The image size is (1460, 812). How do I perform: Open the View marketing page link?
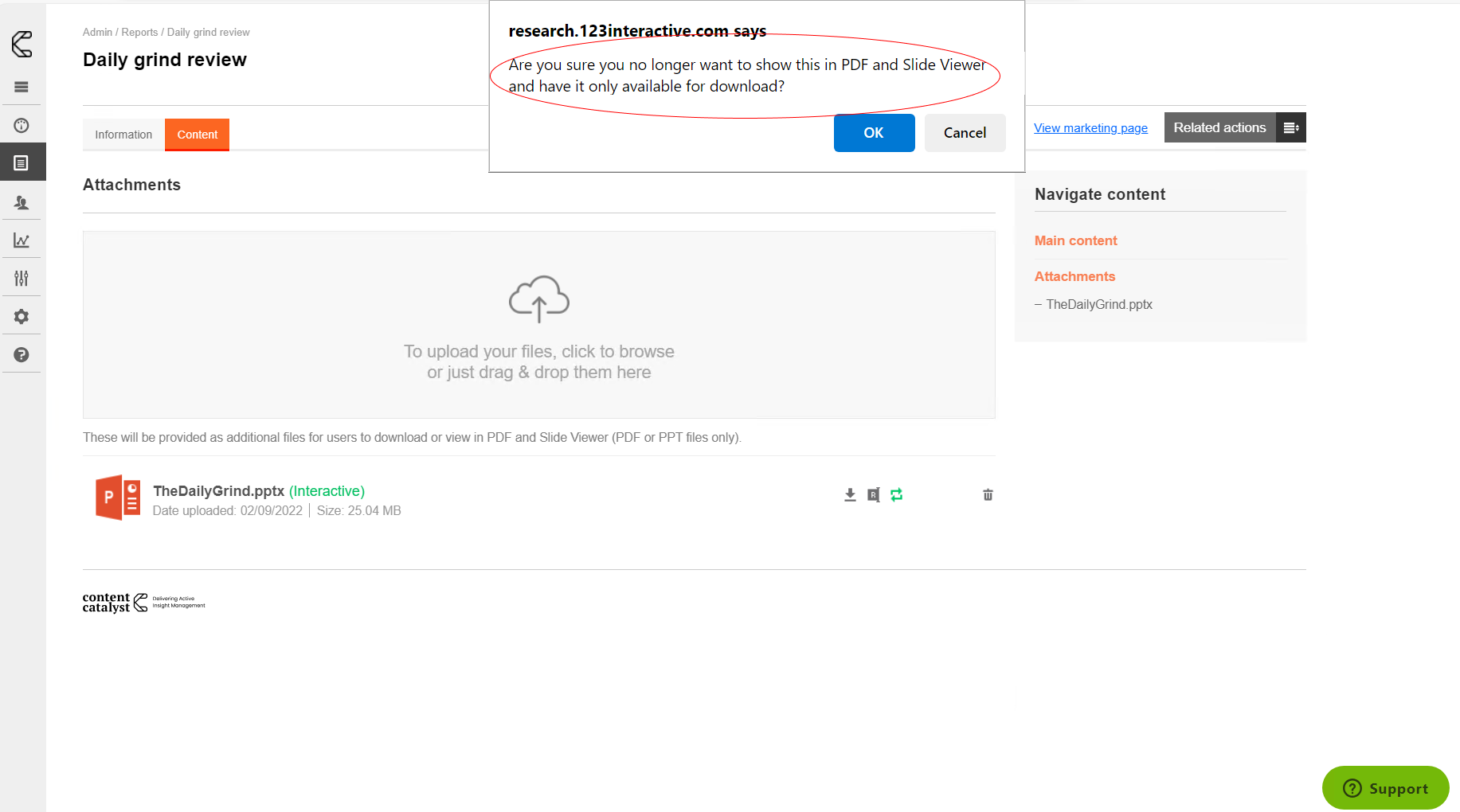1090,127
